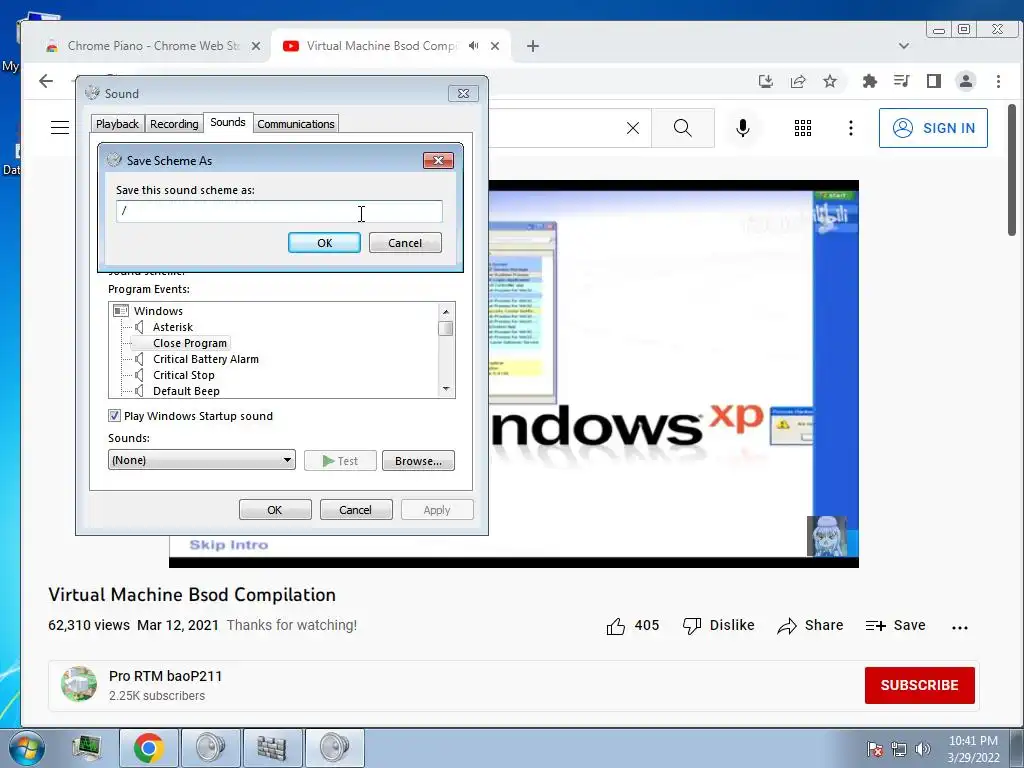The height and width of the screenshot is (768, 1024).
Task: Click the SIGN IN button
Action: click(933, 128)
